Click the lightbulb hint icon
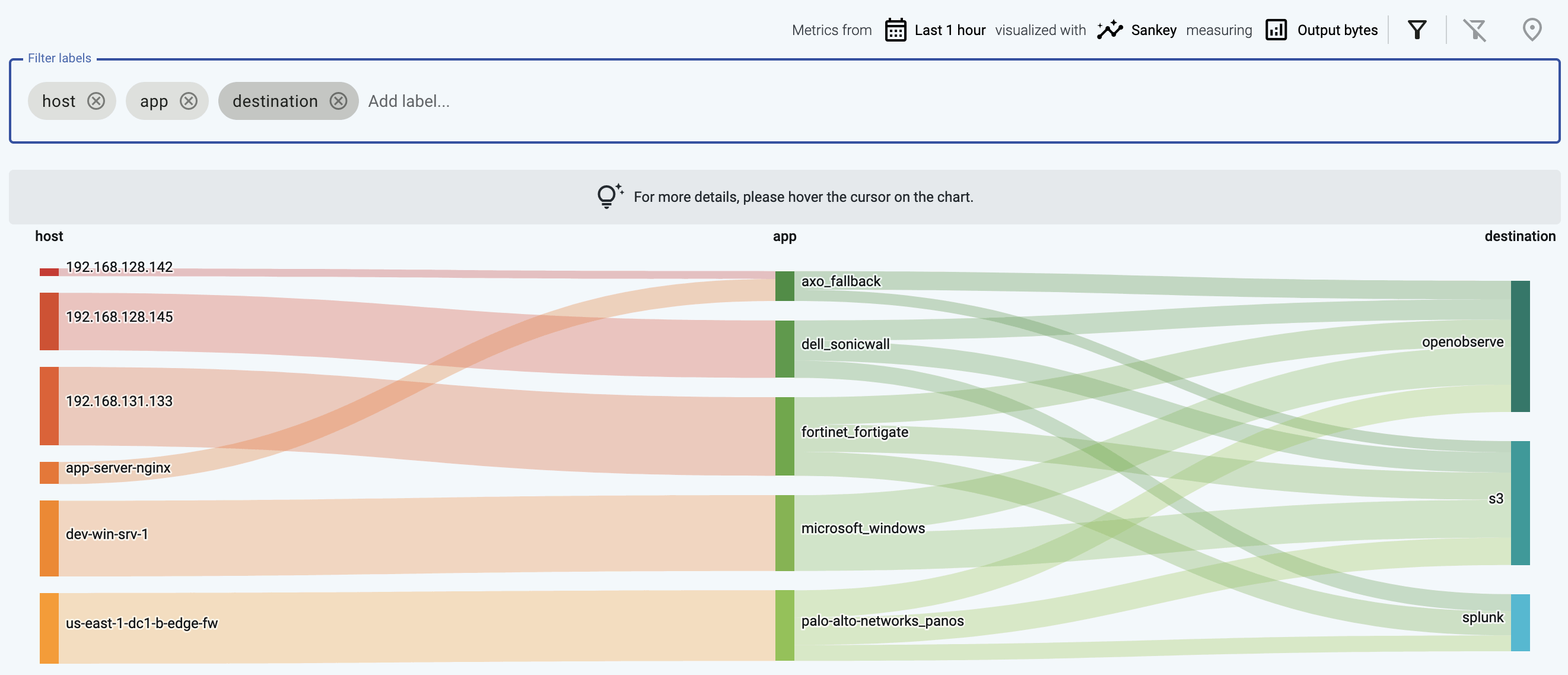Screen dimensions: 1568x675 tap(609, 196)
